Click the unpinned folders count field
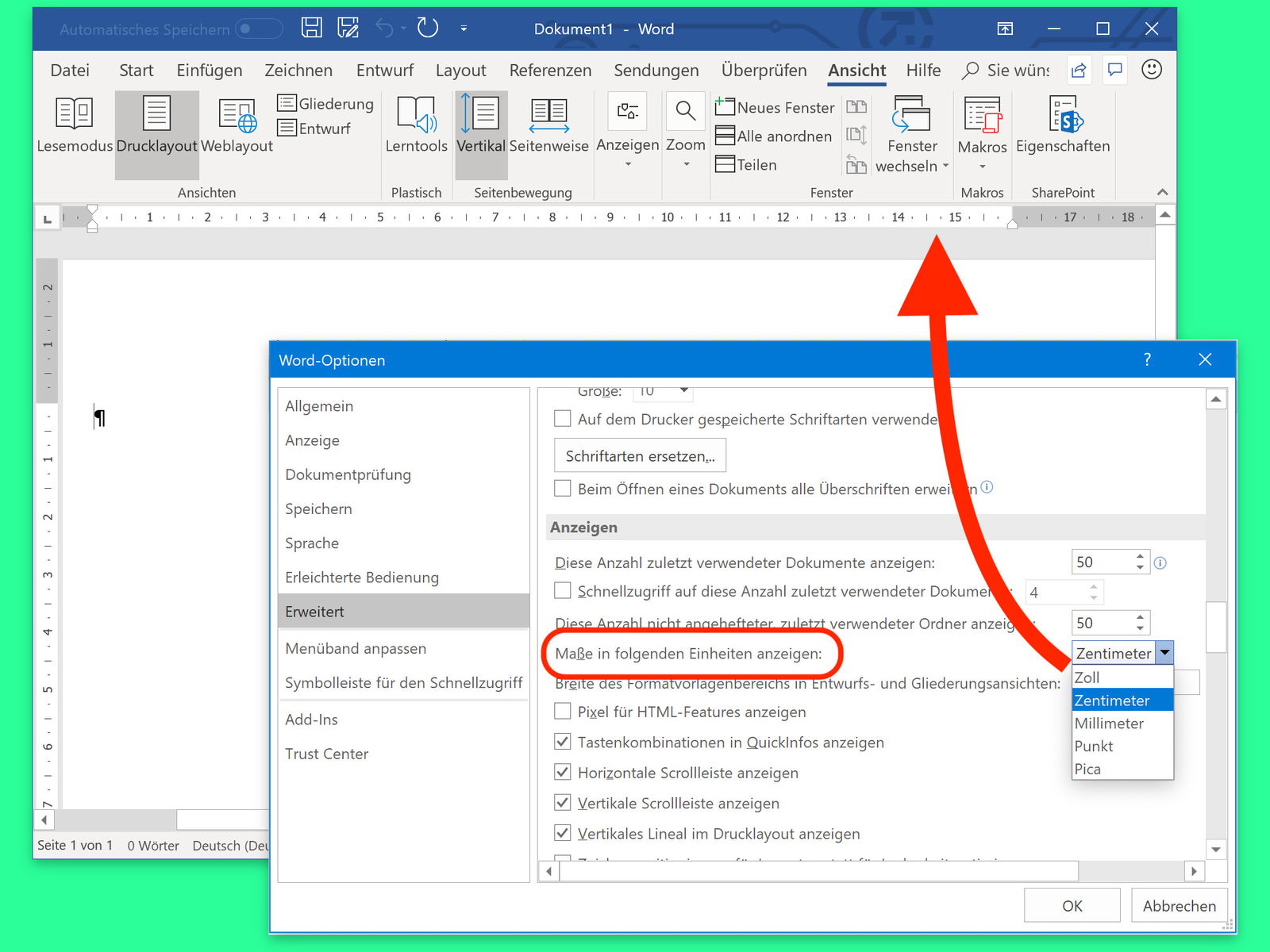The height and width of the screenshot is (952, 1270). (1102, 623)
